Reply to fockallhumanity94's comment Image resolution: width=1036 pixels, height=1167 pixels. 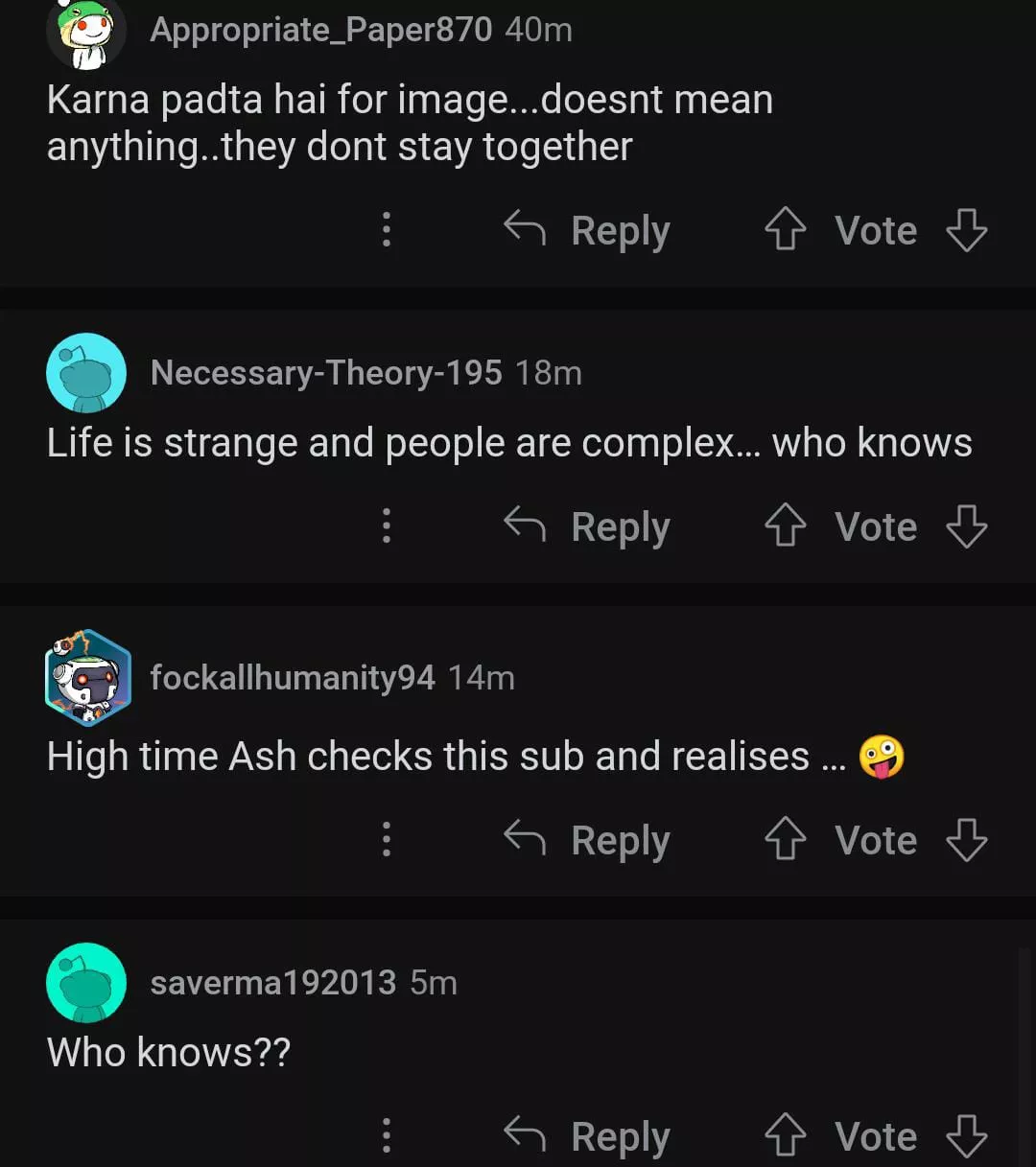click(x=587, y=840)
